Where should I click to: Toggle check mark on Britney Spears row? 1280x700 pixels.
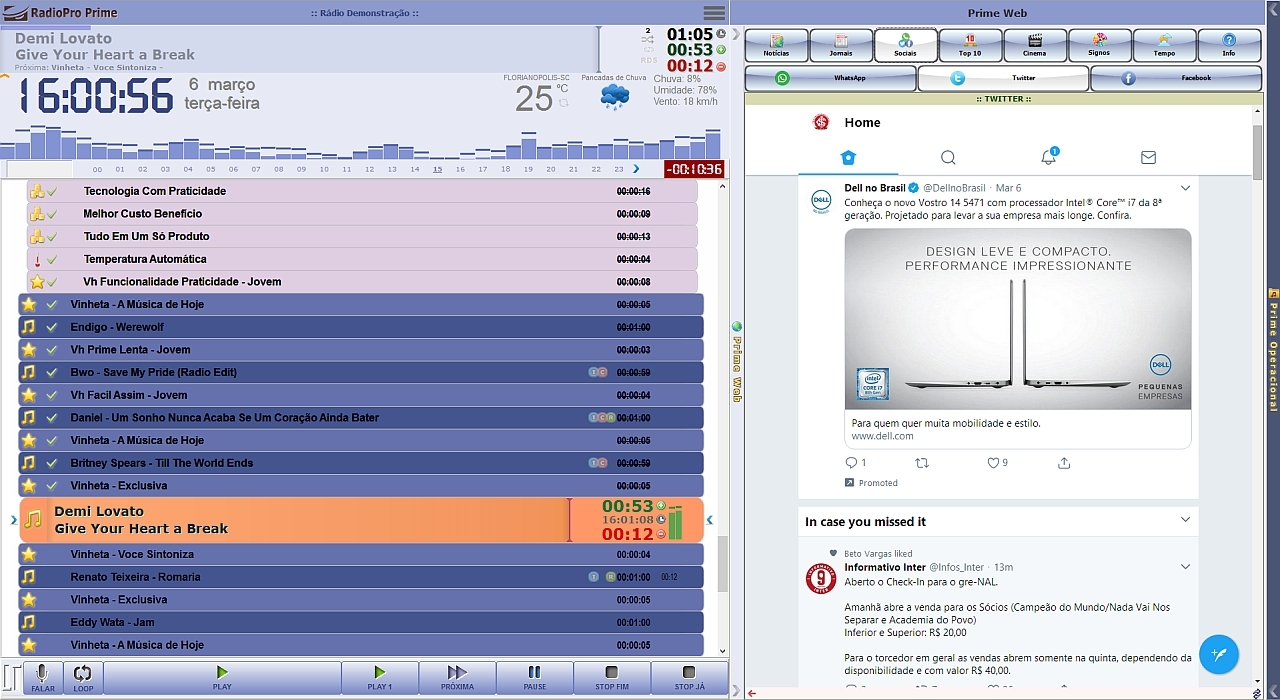pos(51,463)
